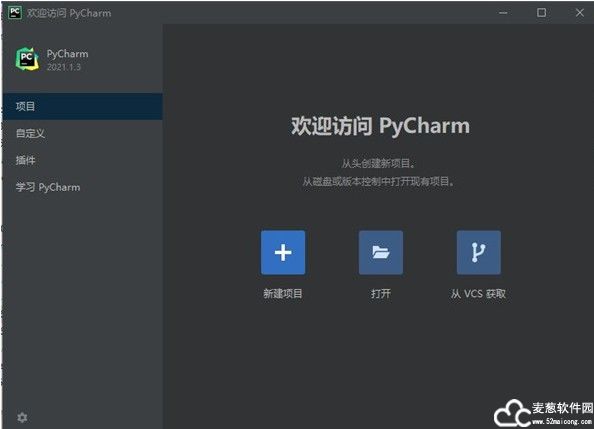Click the 新建项目 label
Viewport: 594px width, 429px height.
(x=283, y=294)
